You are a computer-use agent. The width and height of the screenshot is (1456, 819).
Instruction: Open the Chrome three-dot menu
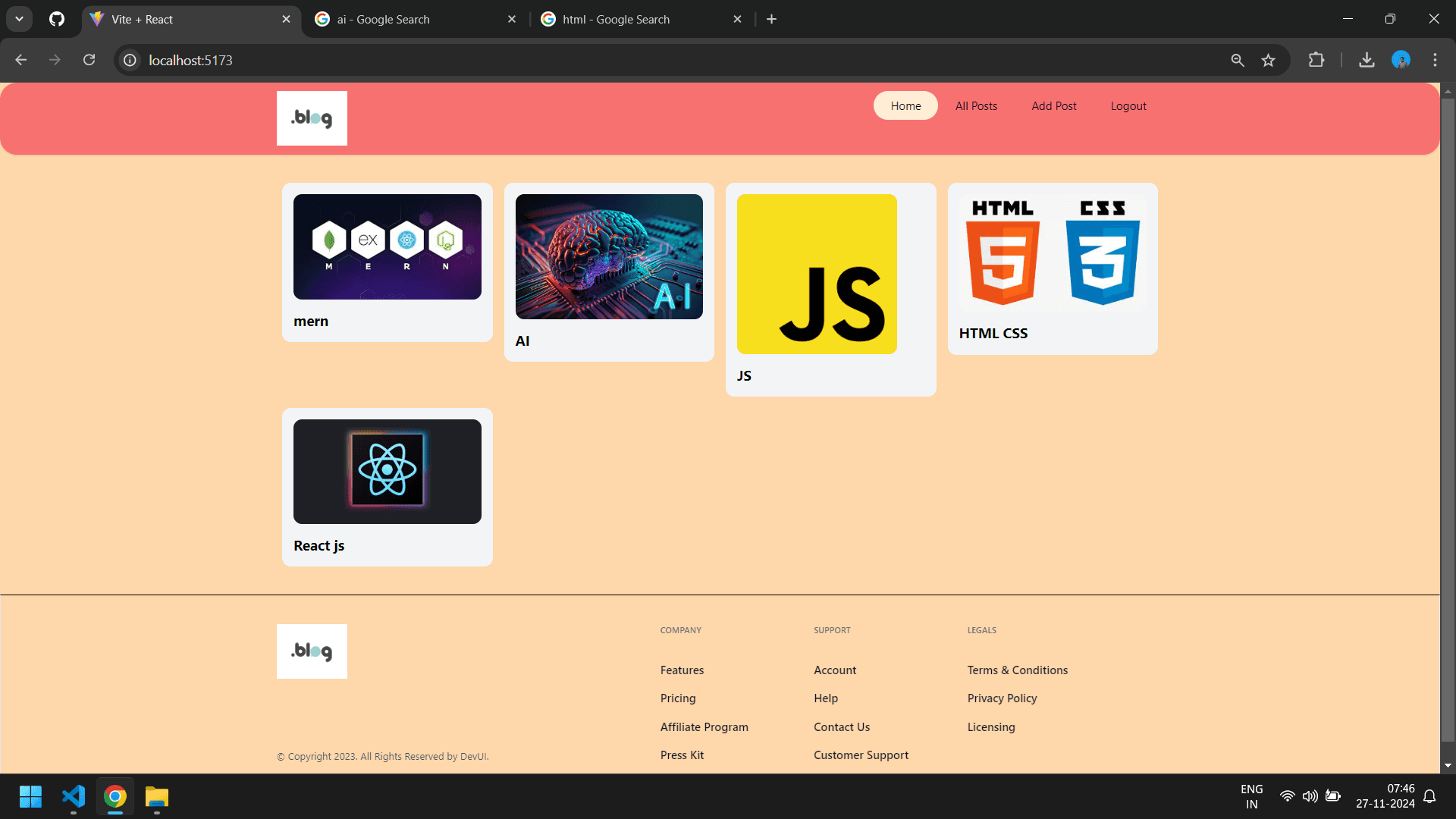(1435, 60)
